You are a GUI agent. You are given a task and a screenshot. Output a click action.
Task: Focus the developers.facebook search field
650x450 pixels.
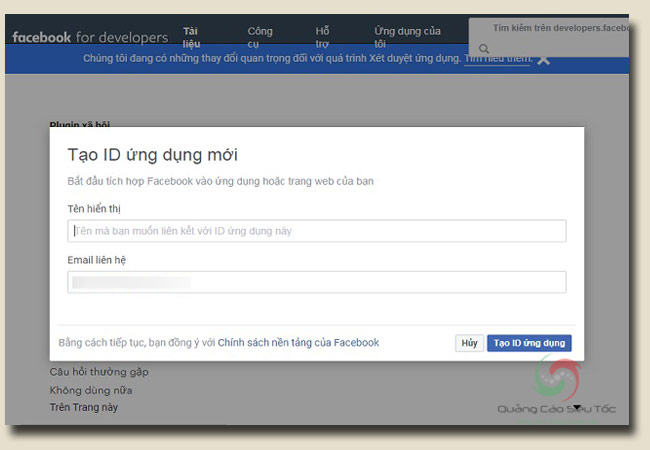549,37
